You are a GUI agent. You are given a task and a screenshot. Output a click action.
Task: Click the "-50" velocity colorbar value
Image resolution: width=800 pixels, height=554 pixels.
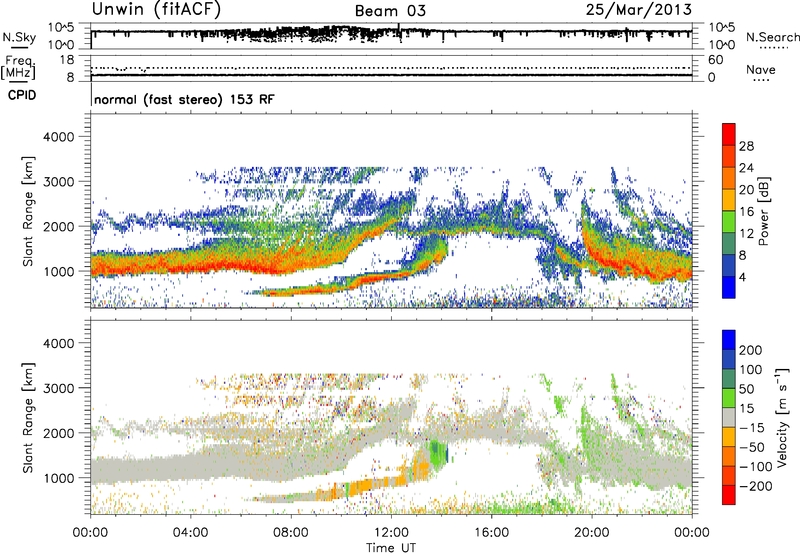[751, 447]
